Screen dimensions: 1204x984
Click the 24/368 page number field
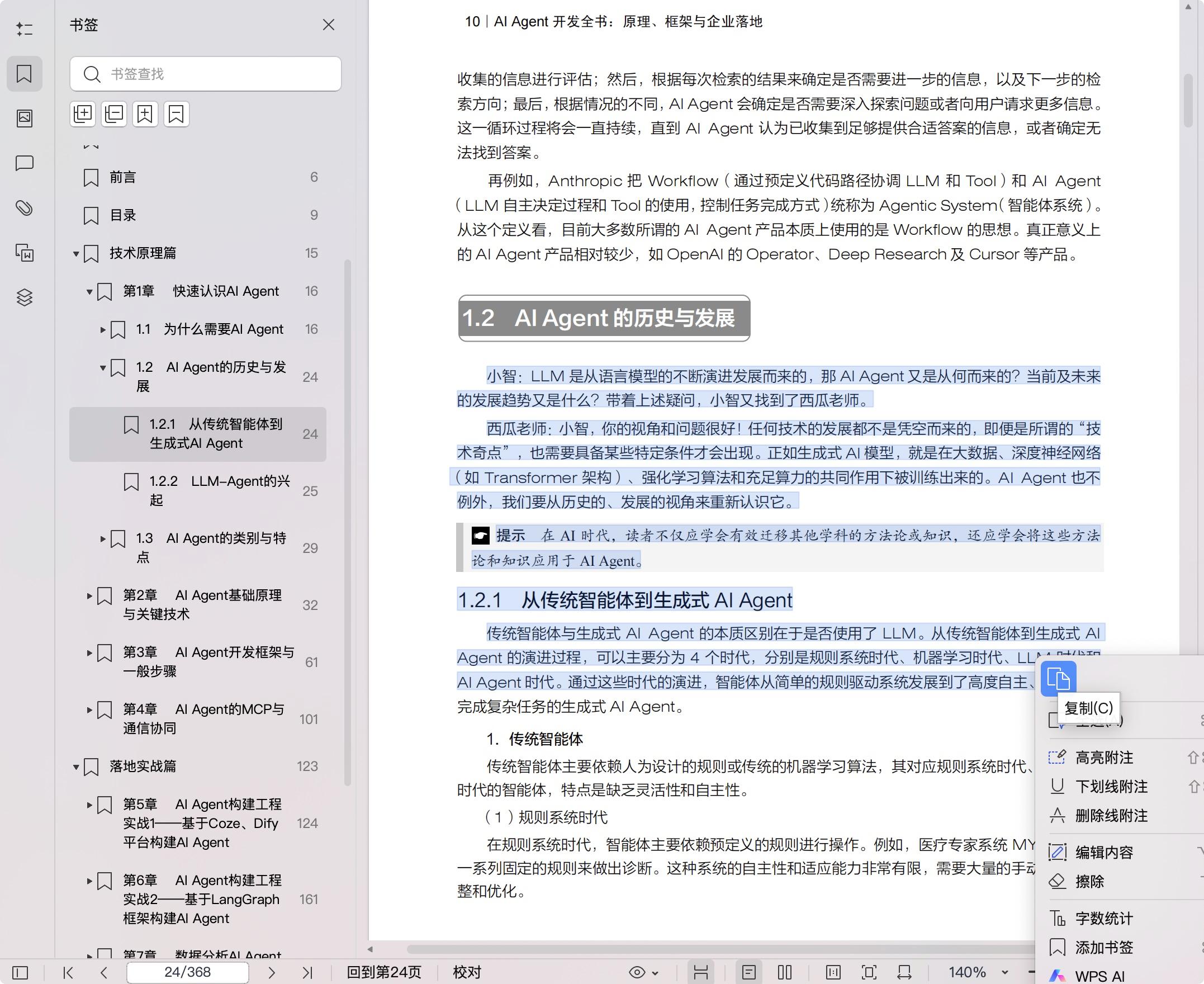[188, 973]
